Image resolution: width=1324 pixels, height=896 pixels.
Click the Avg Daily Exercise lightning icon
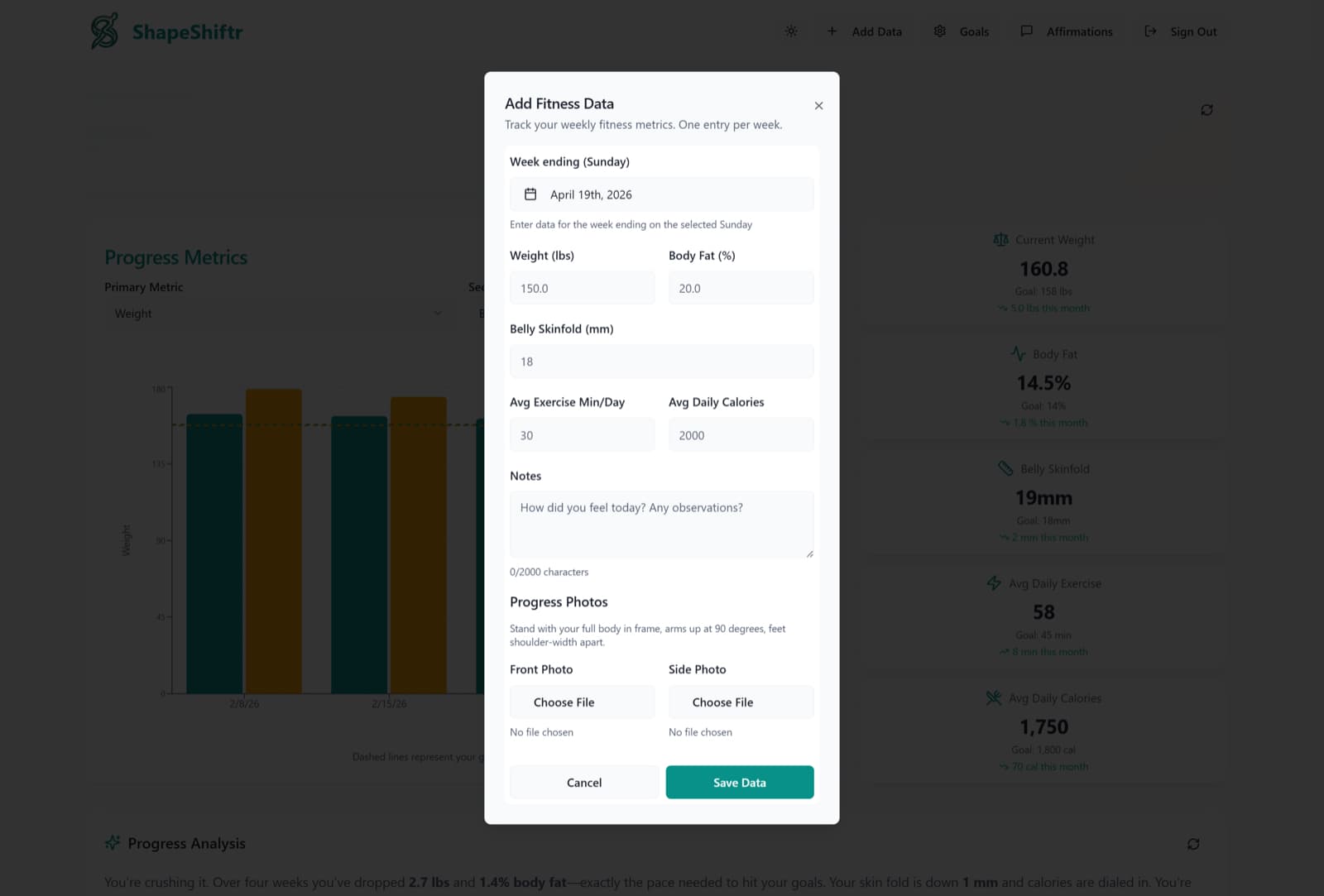pyautogui.click(x=994, y=583)
